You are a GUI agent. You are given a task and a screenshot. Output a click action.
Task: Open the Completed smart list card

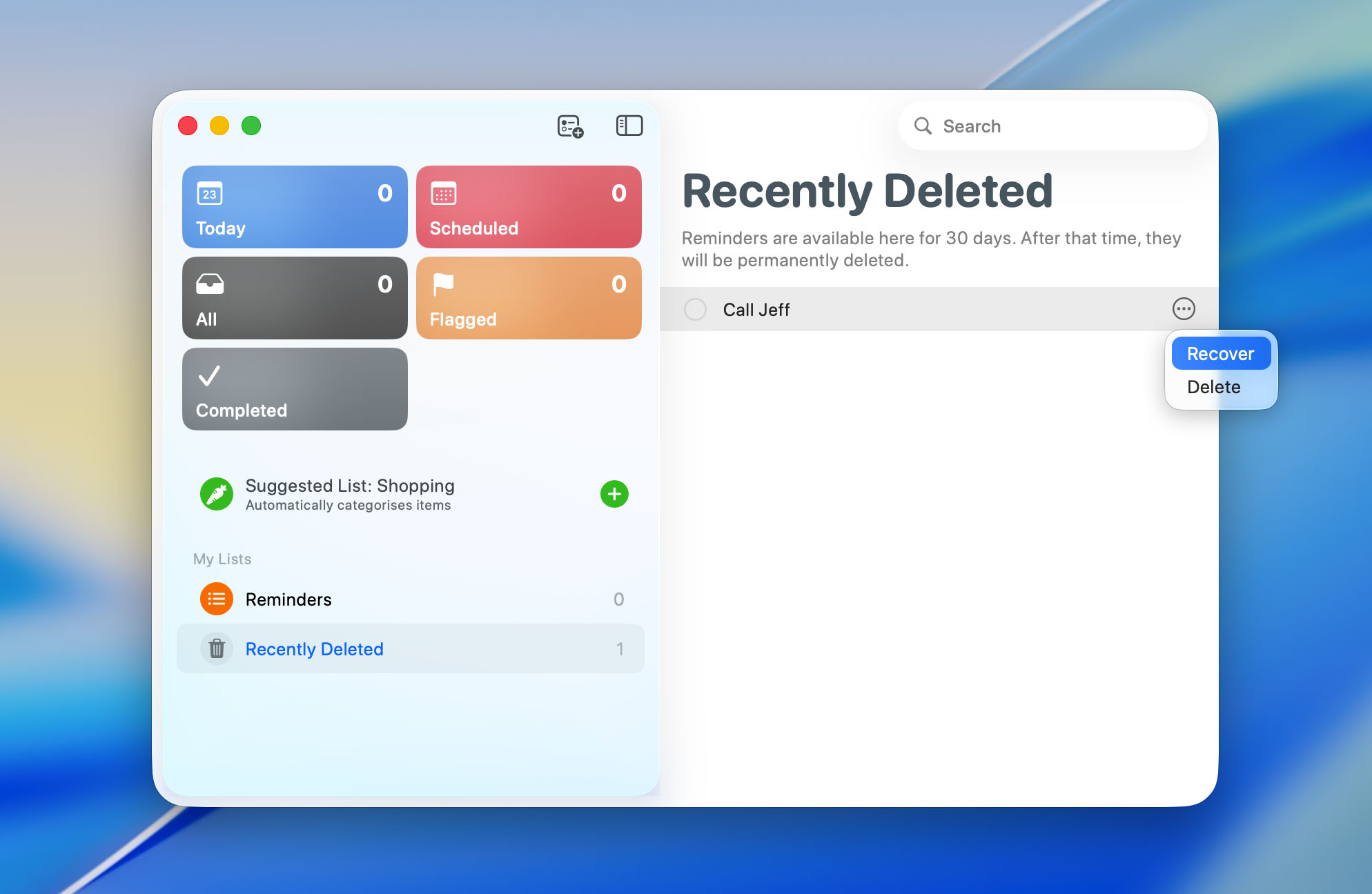[x=295, y=389]
